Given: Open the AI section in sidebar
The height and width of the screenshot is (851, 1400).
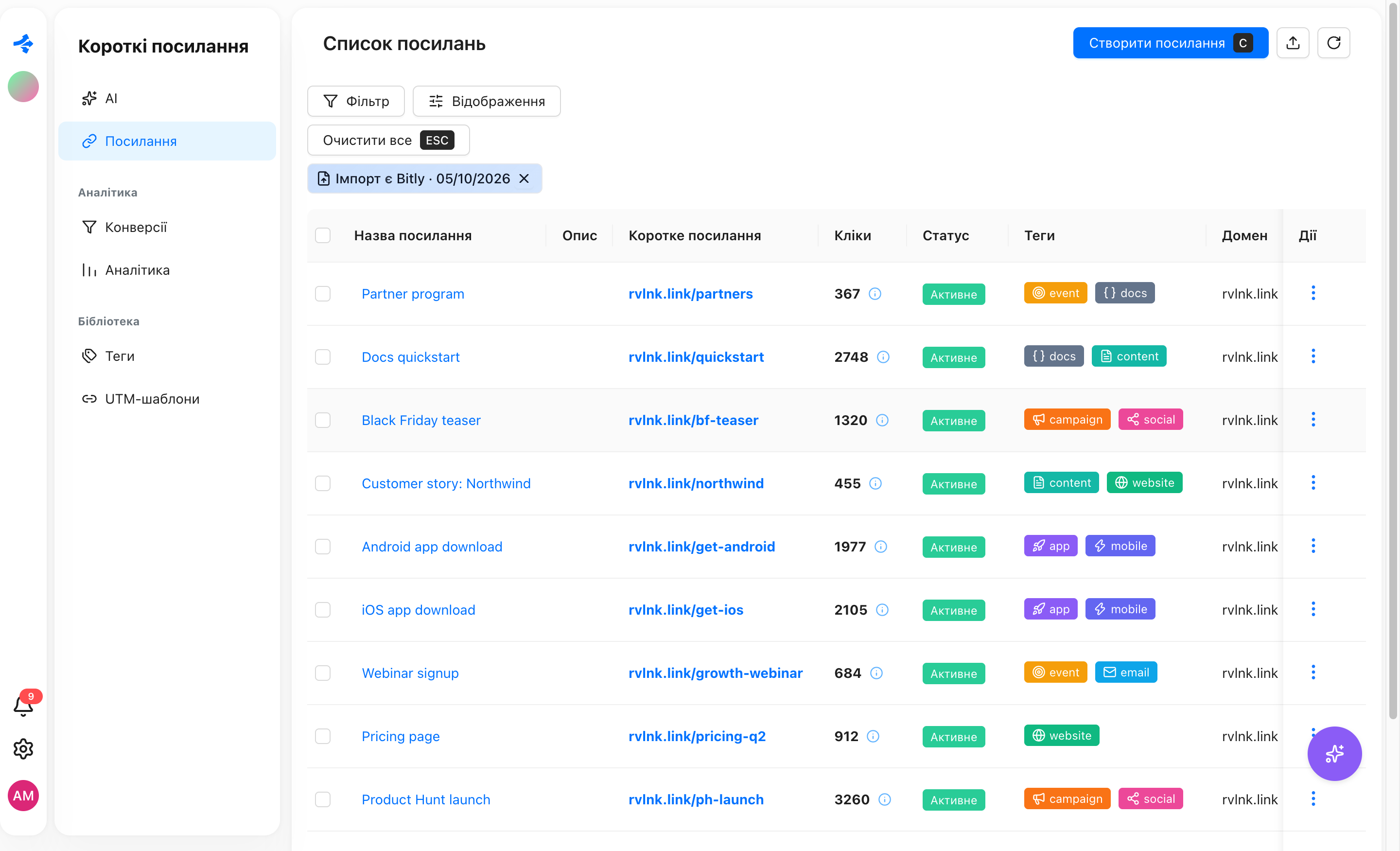Looking at the screenshot, I should pyautogui.click(x=167, y=98).
